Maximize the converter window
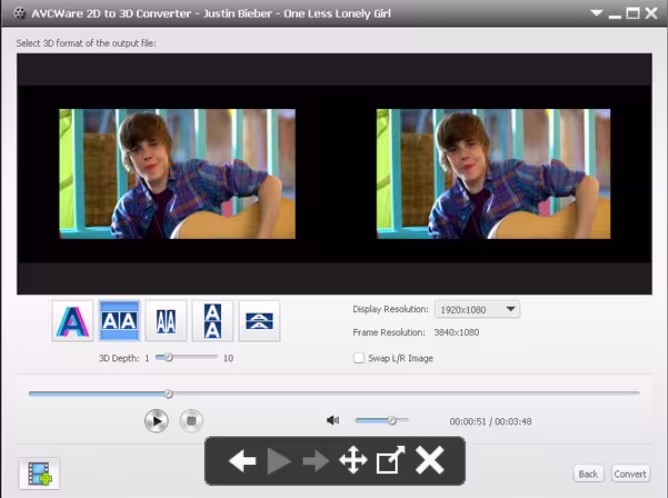The image size is (668, 498). pos(633,13)
